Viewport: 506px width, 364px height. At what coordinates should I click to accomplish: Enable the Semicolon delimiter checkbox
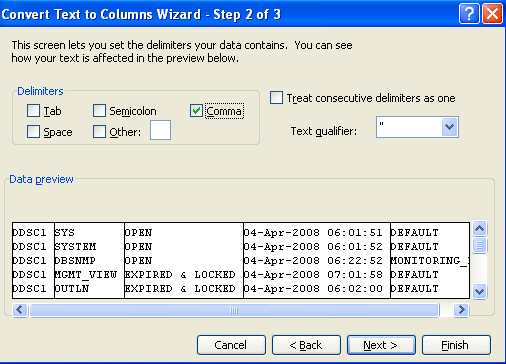(x=99, y=111)
